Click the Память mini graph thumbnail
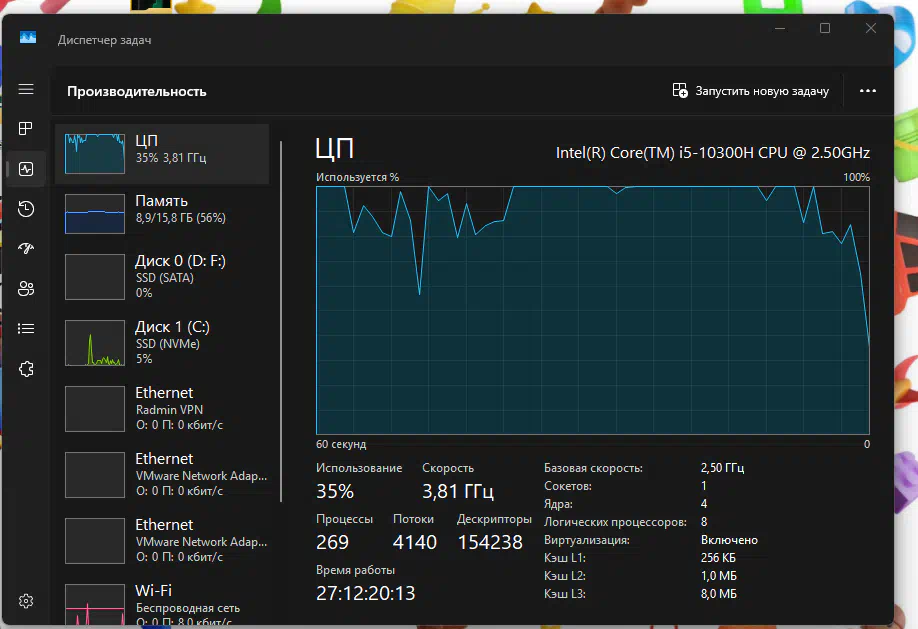 95,214
